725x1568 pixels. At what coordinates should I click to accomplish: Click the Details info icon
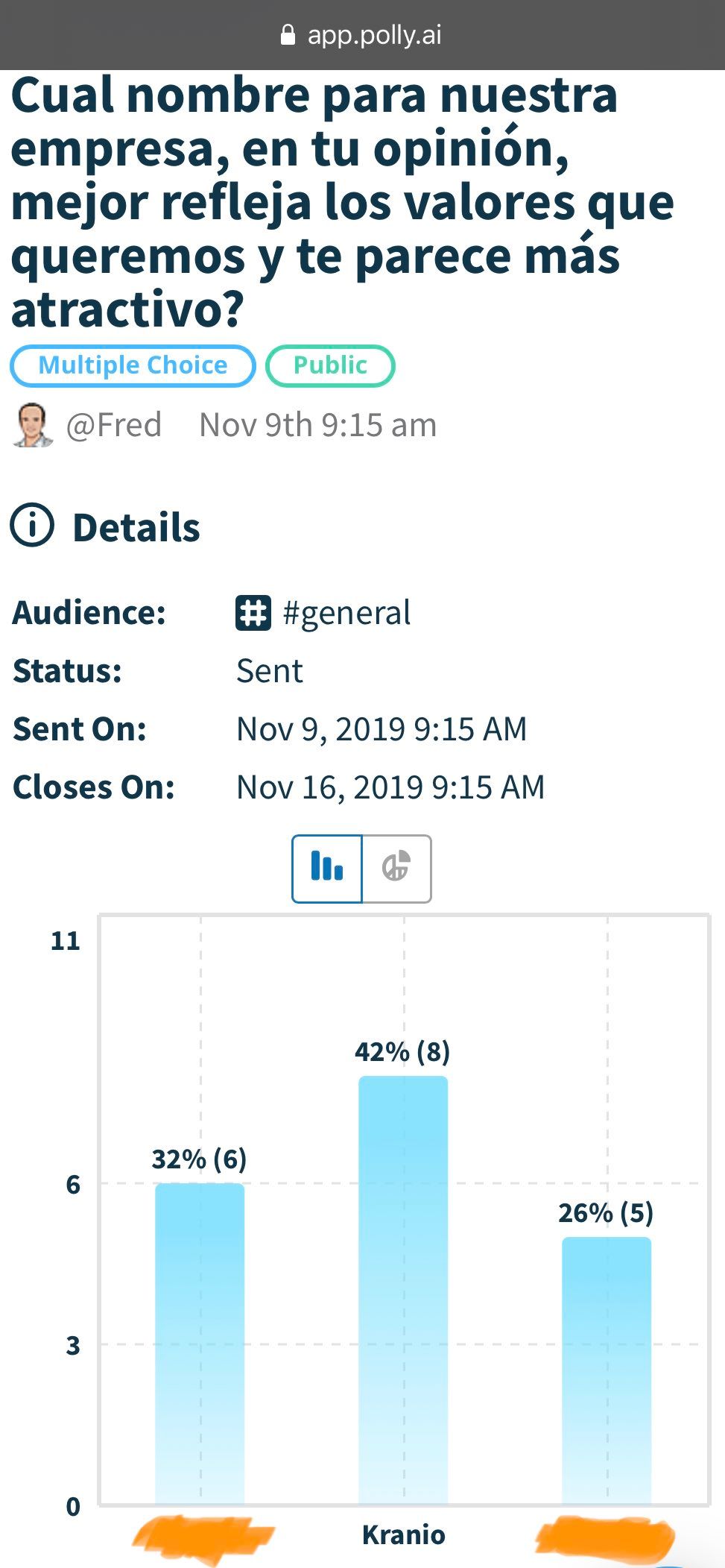click(32, 526)
